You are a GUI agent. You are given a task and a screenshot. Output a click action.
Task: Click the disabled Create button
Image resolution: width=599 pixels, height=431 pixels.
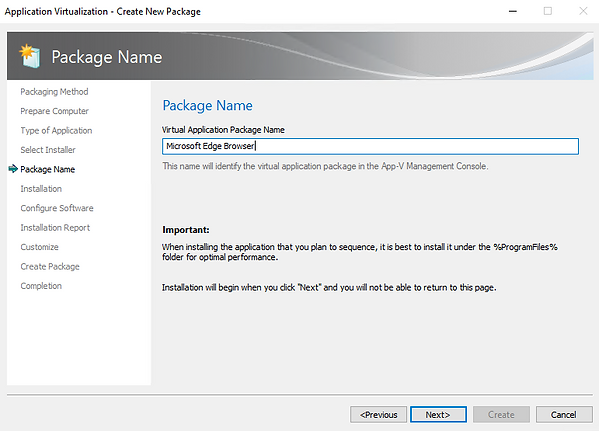coord(501,415)
